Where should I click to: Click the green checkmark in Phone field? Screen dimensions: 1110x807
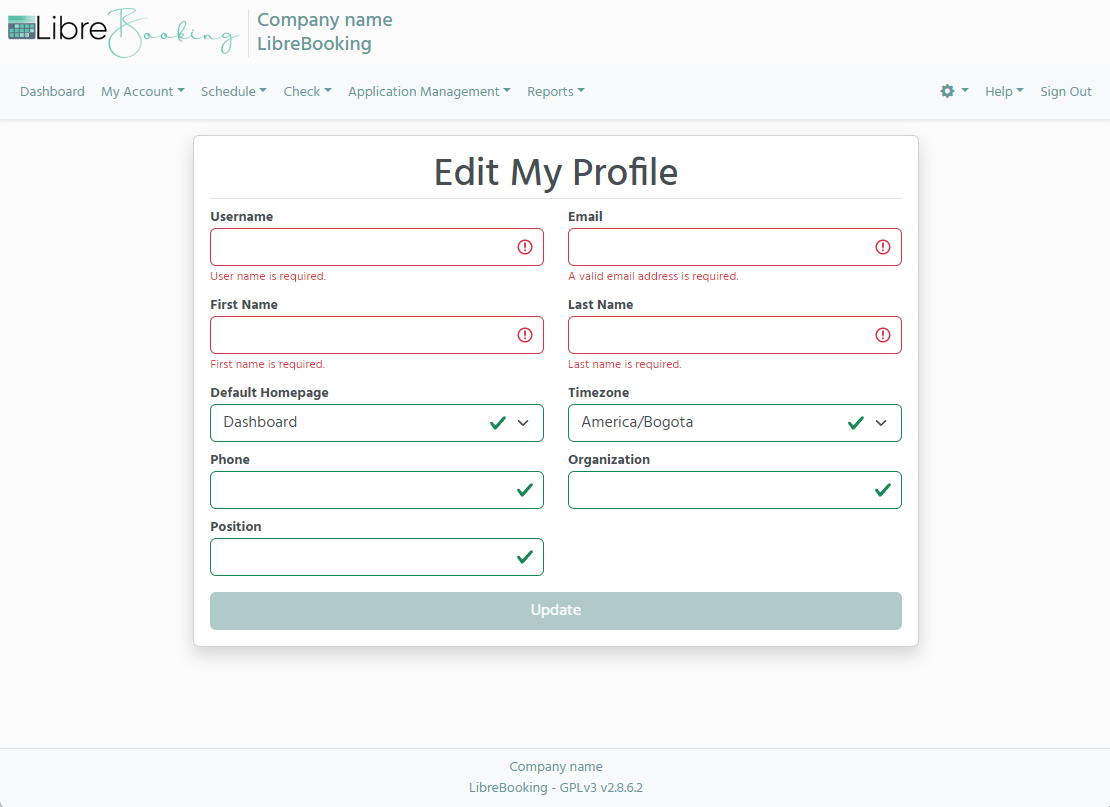[525, 490]
